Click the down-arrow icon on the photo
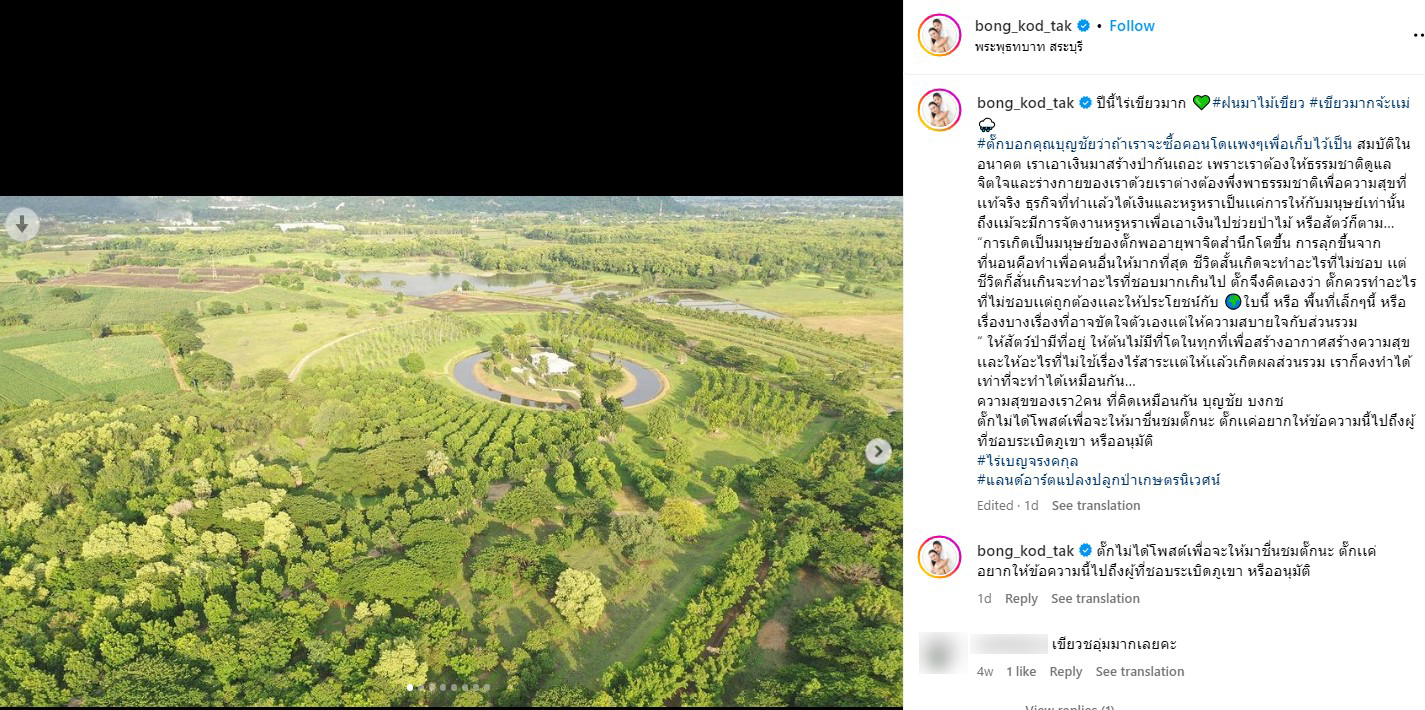 (22, 225)
